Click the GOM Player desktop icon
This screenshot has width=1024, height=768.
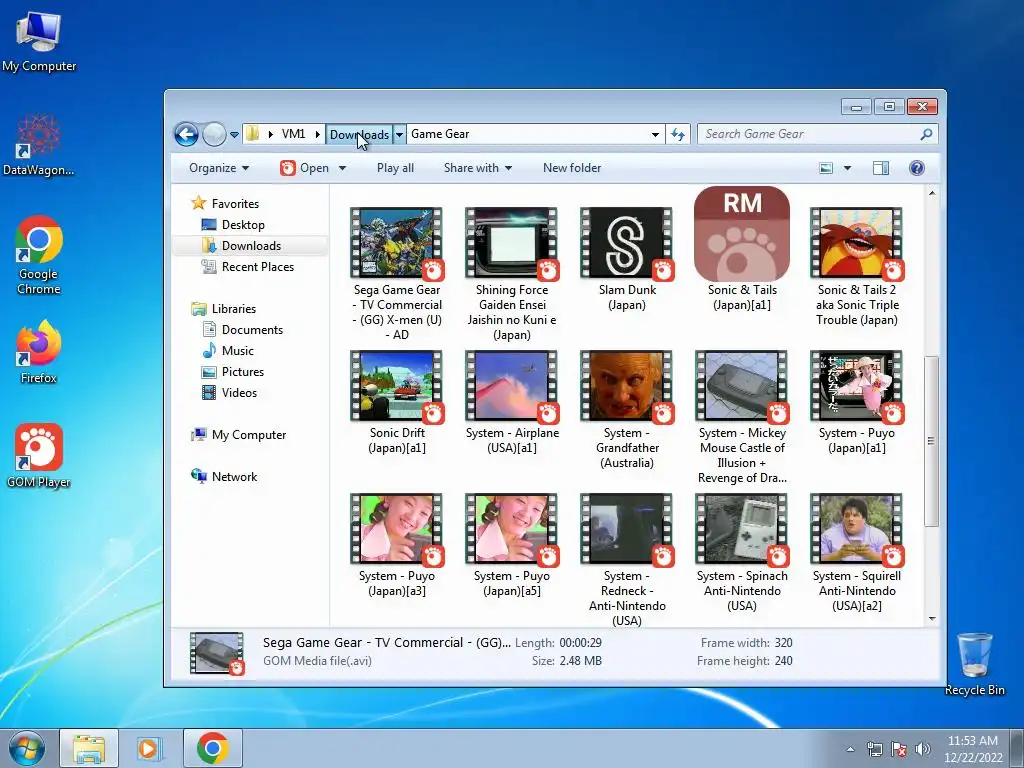coord(39,456)
